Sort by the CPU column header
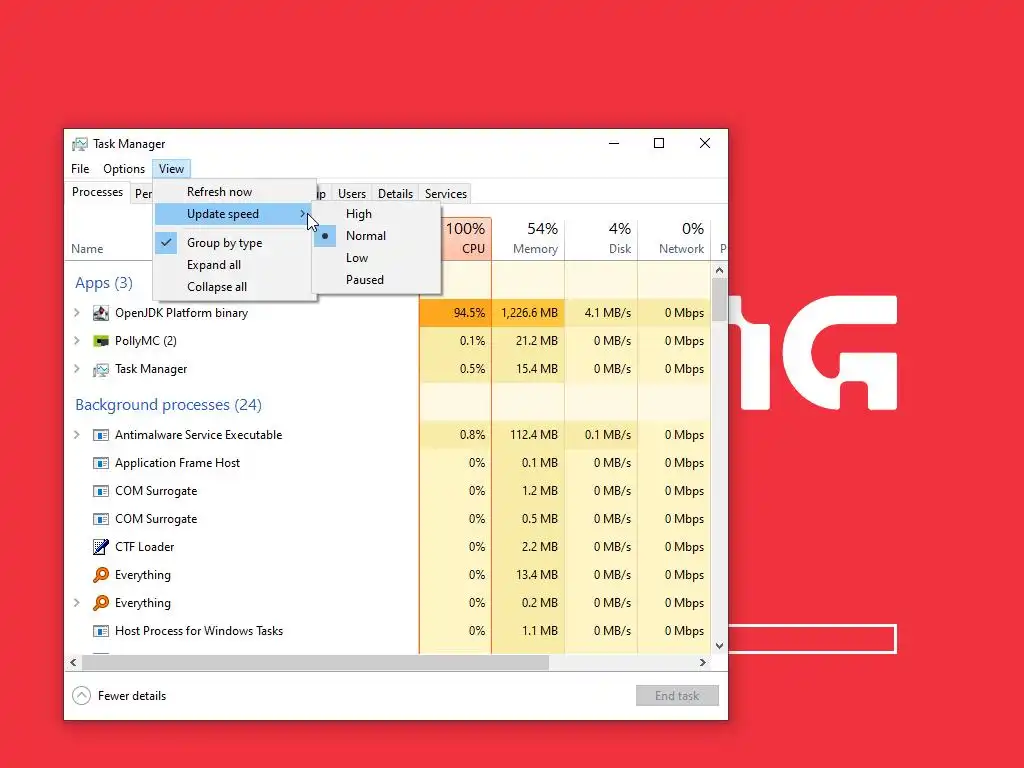This screenshot has height=768, width=1024. coord(467,238)
